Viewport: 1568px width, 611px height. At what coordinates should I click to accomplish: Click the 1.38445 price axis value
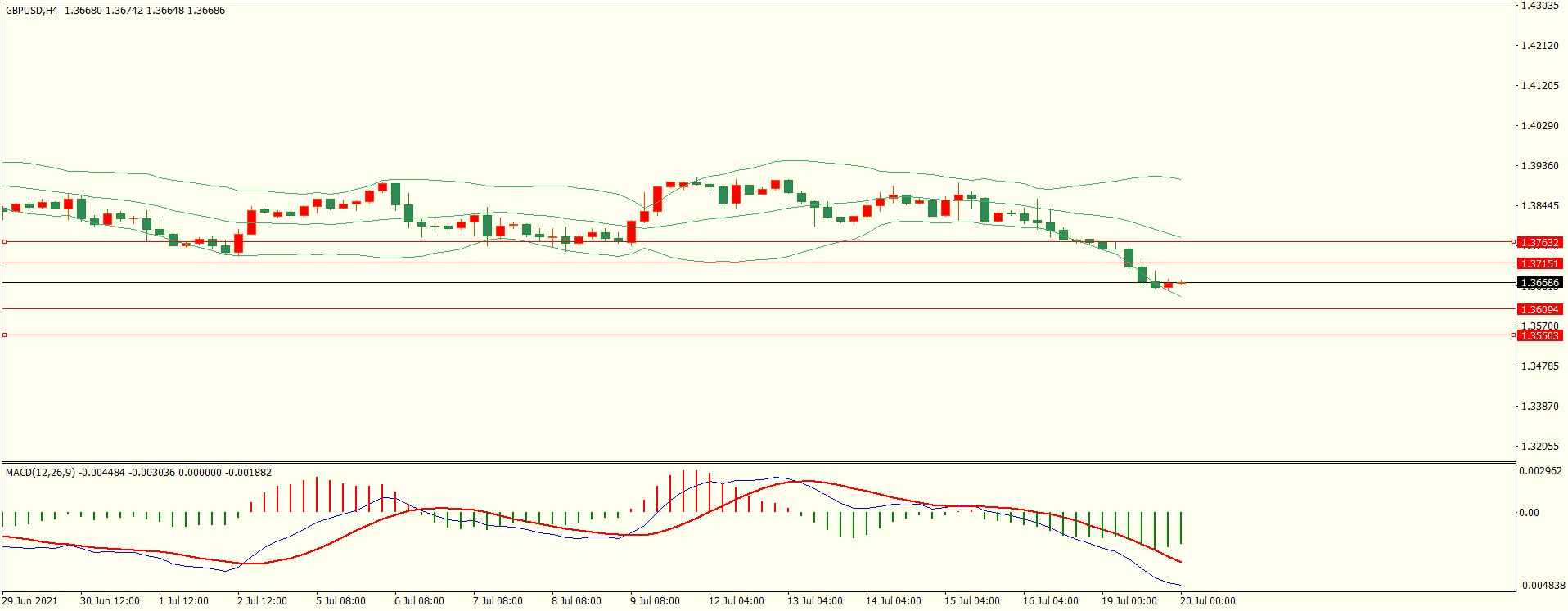point(1539,206)
